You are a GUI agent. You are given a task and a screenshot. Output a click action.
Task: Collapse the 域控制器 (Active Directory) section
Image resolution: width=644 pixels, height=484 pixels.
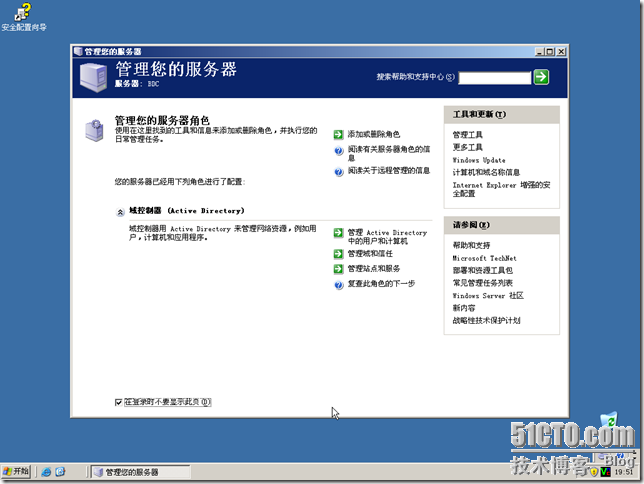click(120, 212)
